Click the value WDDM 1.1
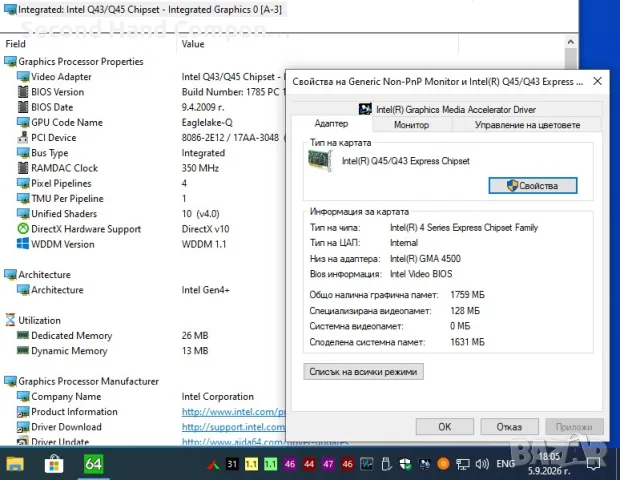The height and width of the screenshot is (480, 620). pos(204,244)
